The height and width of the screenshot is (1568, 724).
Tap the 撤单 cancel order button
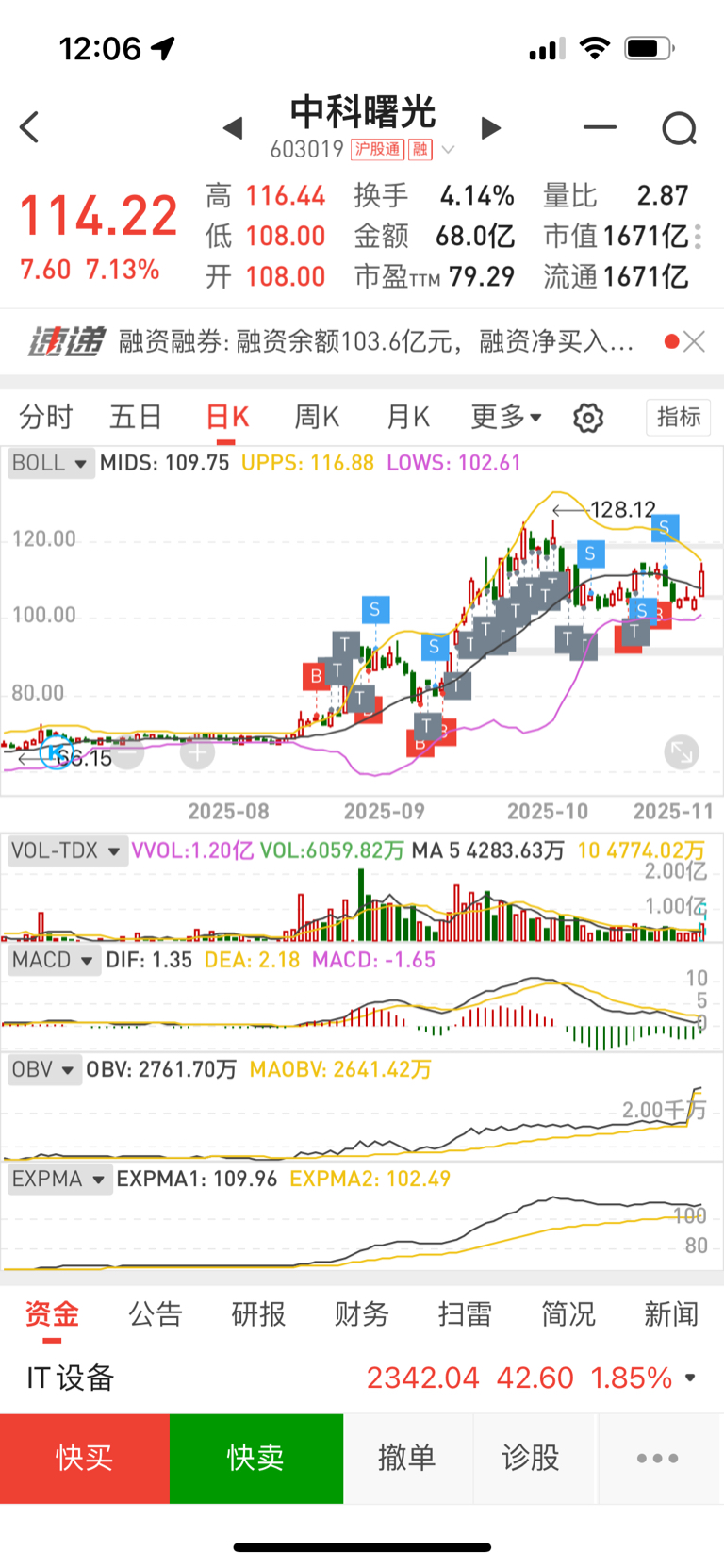click(407, 1458)
